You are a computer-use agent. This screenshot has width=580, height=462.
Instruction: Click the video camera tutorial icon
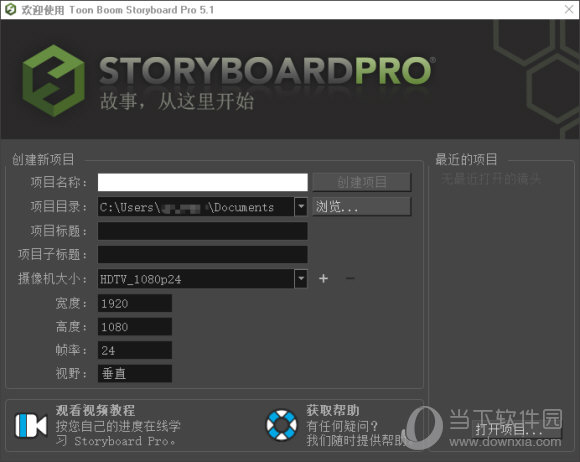[x=31, y=425]
